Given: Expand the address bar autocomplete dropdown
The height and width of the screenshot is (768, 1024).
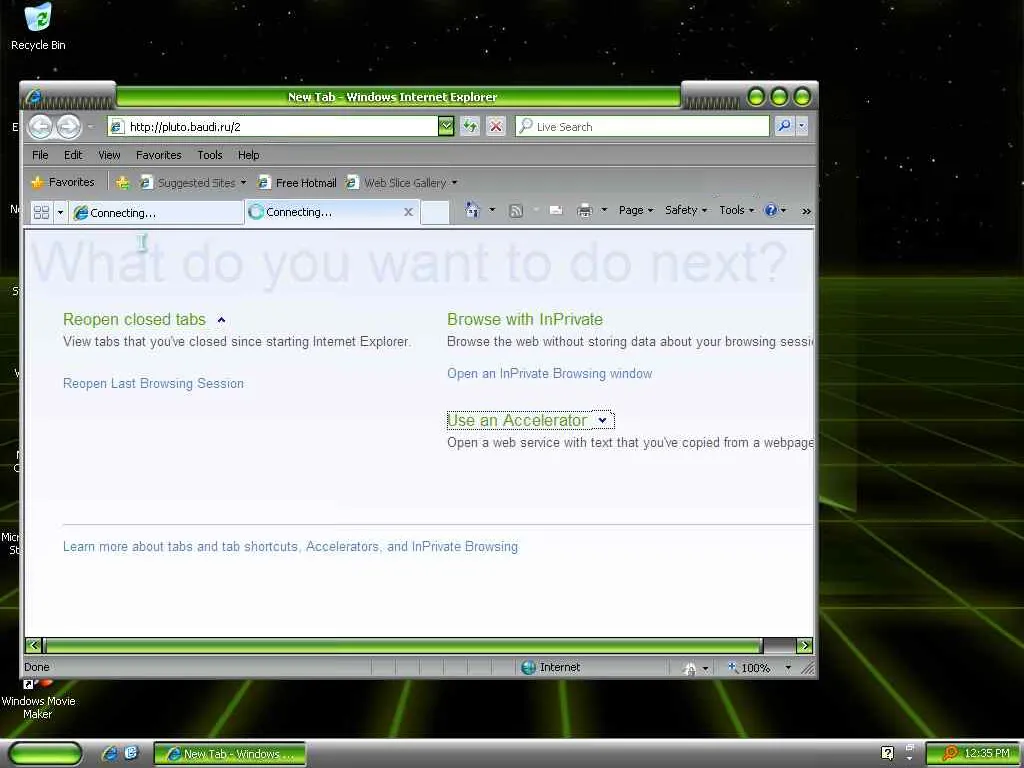Looking at the screenshot, I should pyautogui.click(x=446, y=127).
